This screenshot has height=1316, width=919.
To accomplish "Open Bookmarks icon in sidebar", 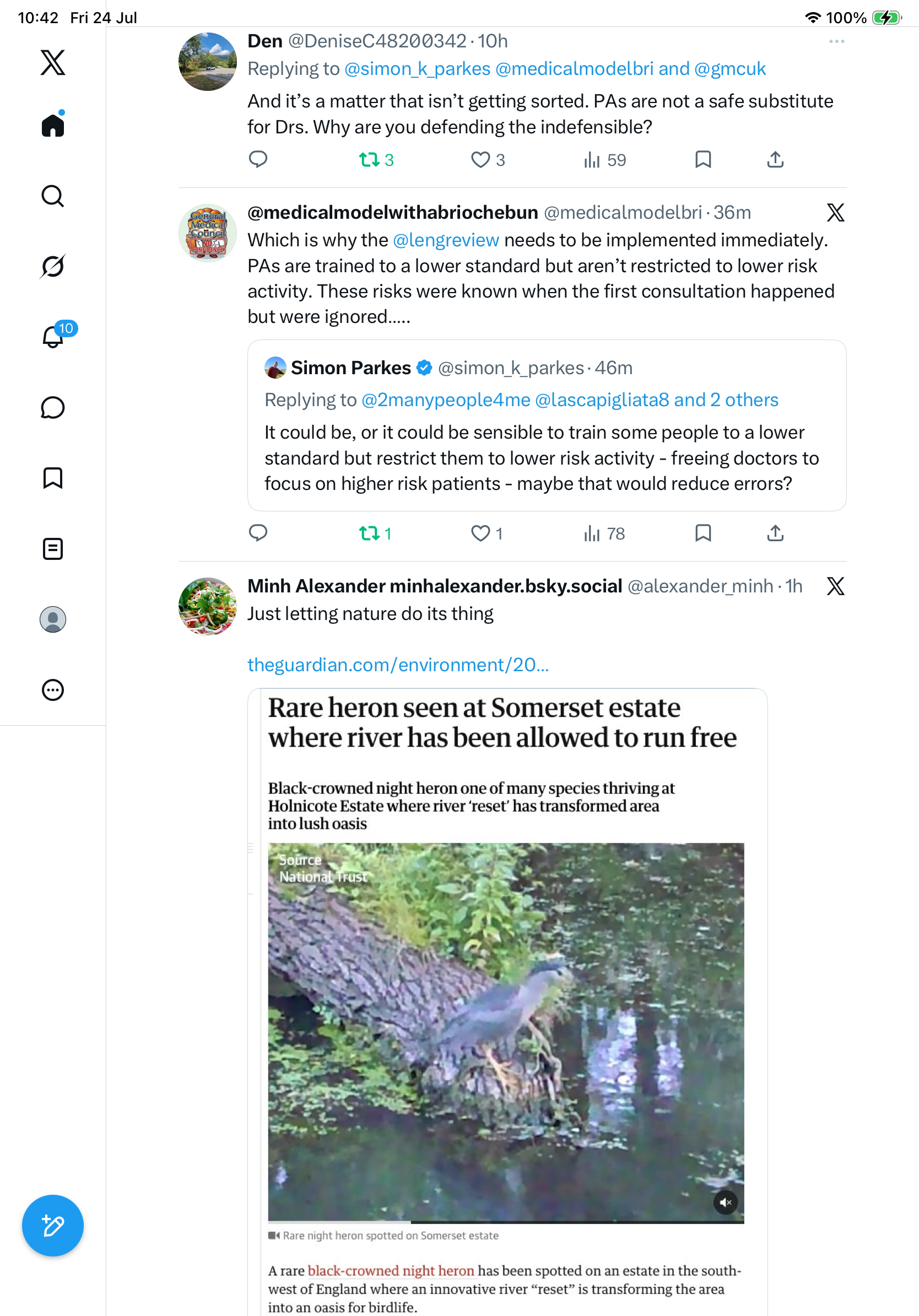I will 53,478.
